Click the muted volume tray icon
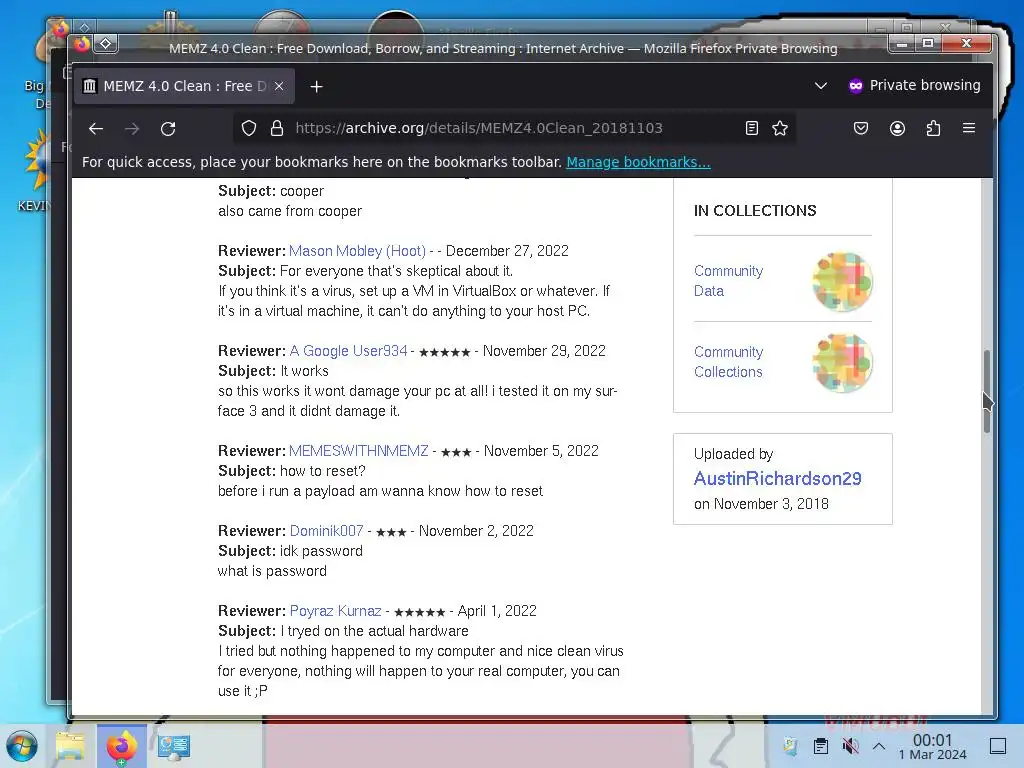Screen dimensions: 1024x768 coord(850,746)
